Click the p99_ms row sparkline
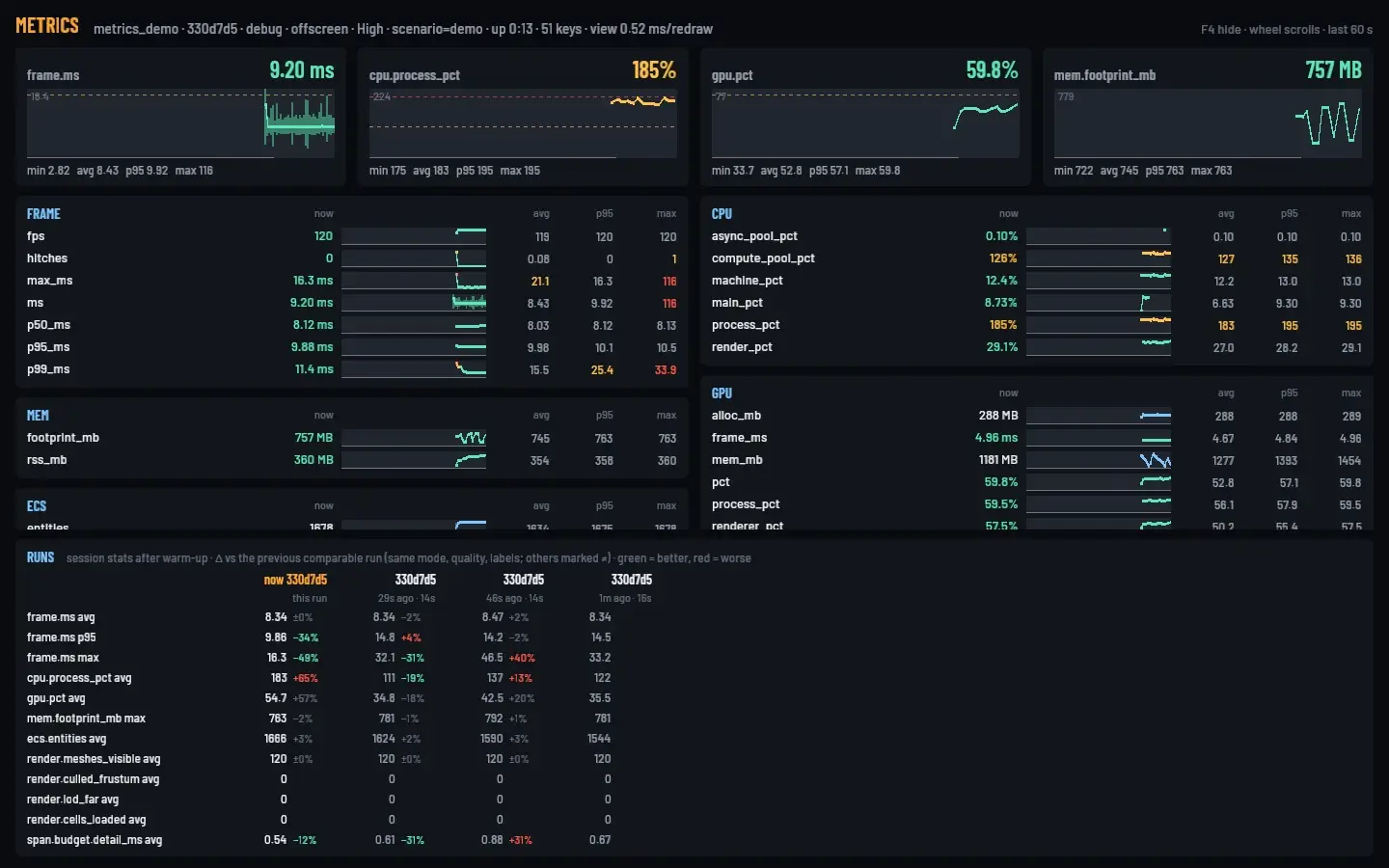Screen dimensions: 1389x868 [414, 369]
